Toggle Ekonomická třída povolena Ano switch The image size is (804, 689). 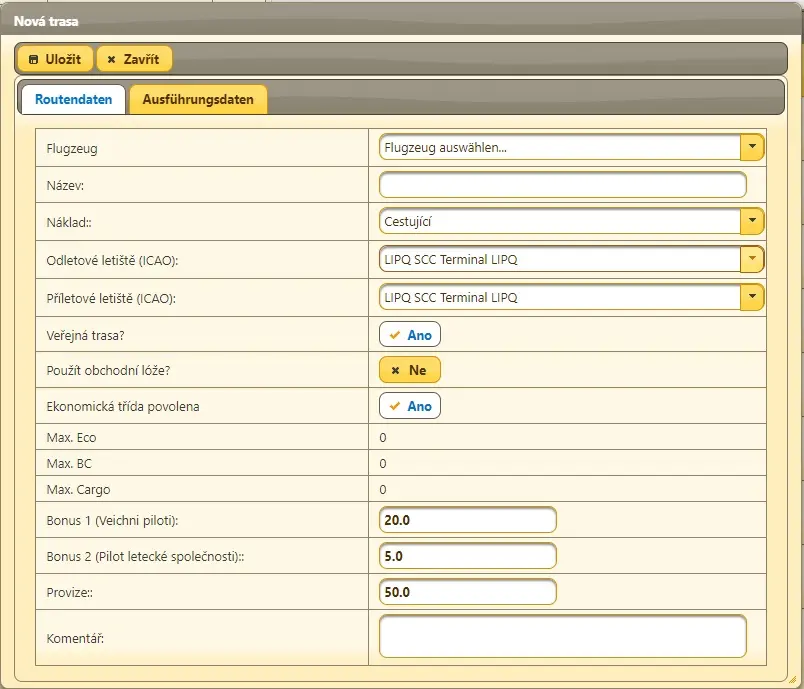point(410,406)
